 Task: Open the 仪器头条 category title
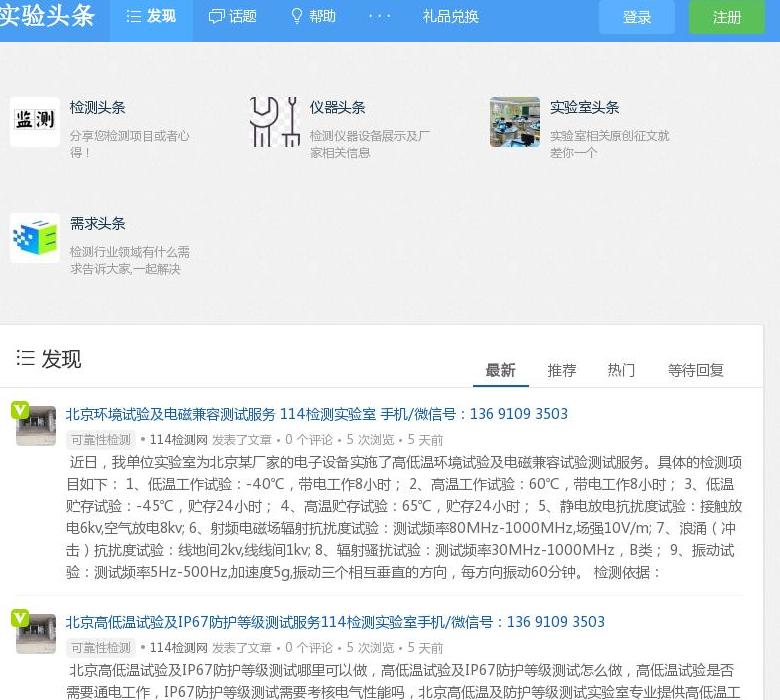pos(338,107)
